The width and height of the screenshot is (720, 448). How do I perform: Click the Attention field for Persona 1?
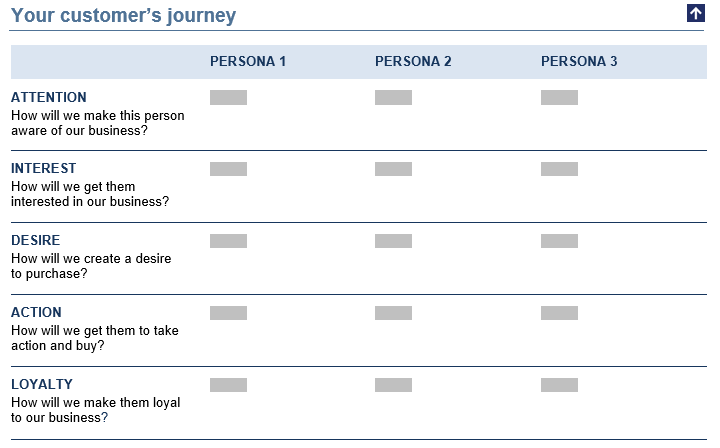(228, 97)
